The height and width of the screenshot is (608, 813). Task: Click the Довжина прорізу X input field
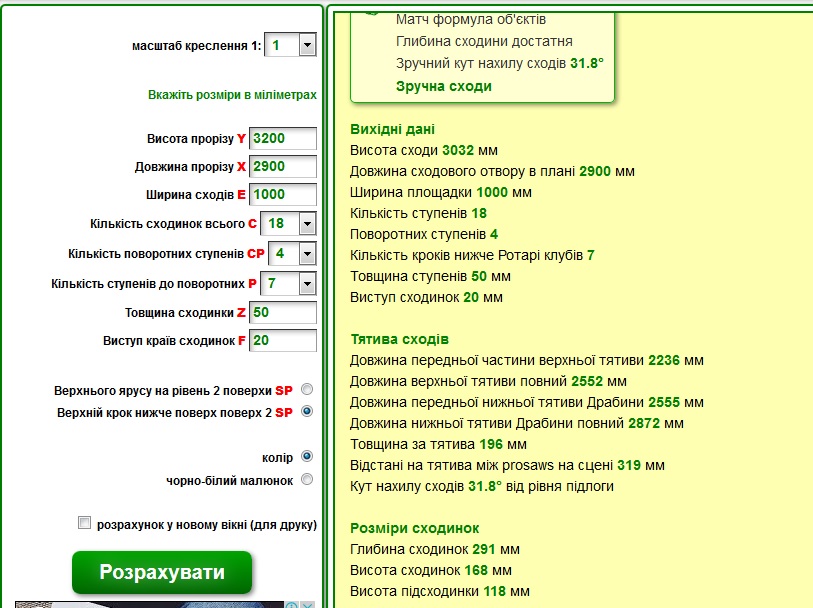(x=283, y=166)
